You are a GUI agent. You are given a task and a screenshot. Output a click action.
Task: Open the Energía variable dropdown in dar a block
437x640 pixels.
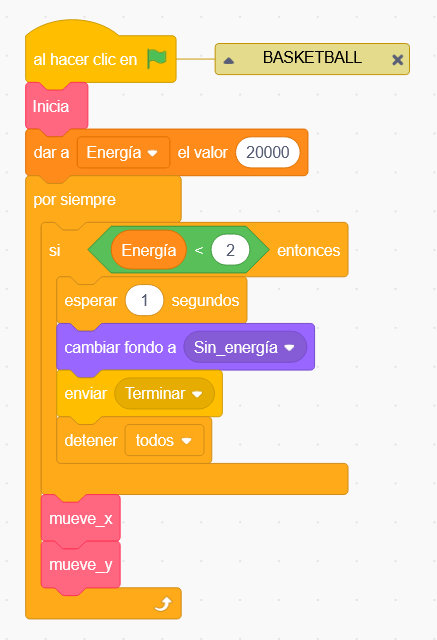pos(123,153)
